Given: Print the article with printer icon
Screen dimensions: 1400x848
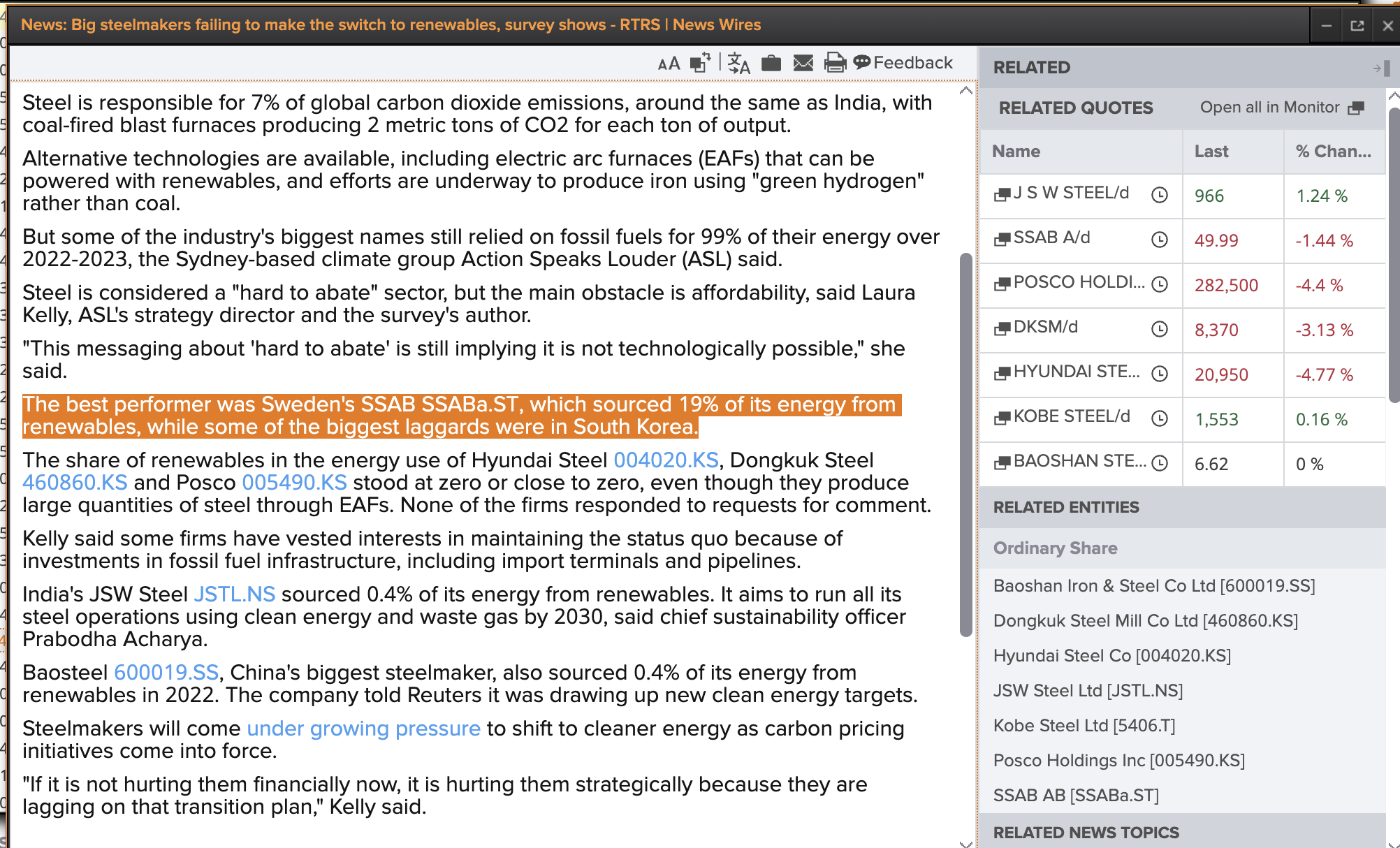Looking at the screenshot, I should click(x=835, y=64).
